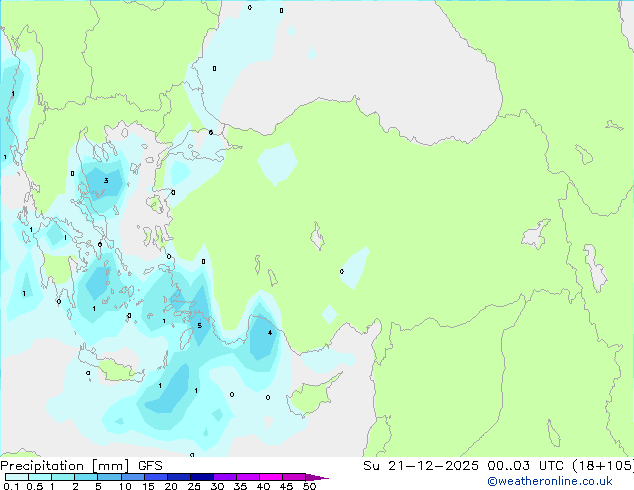Screen dimensions: 634x490
Task: Select the 0.1–0.5 mm legend swatch
Action: pyautogui.click(x=17, y=477)
